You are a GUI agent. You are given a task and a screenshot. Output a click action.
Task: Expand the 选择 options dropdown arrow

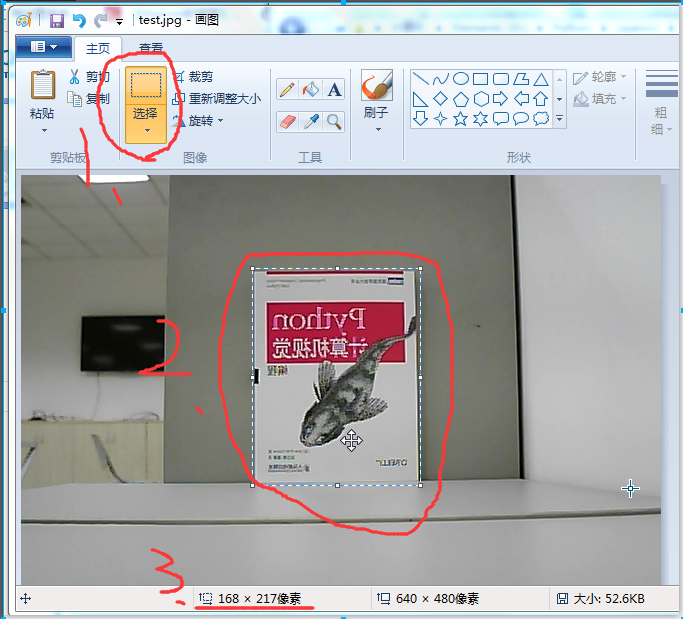[147, 130]
